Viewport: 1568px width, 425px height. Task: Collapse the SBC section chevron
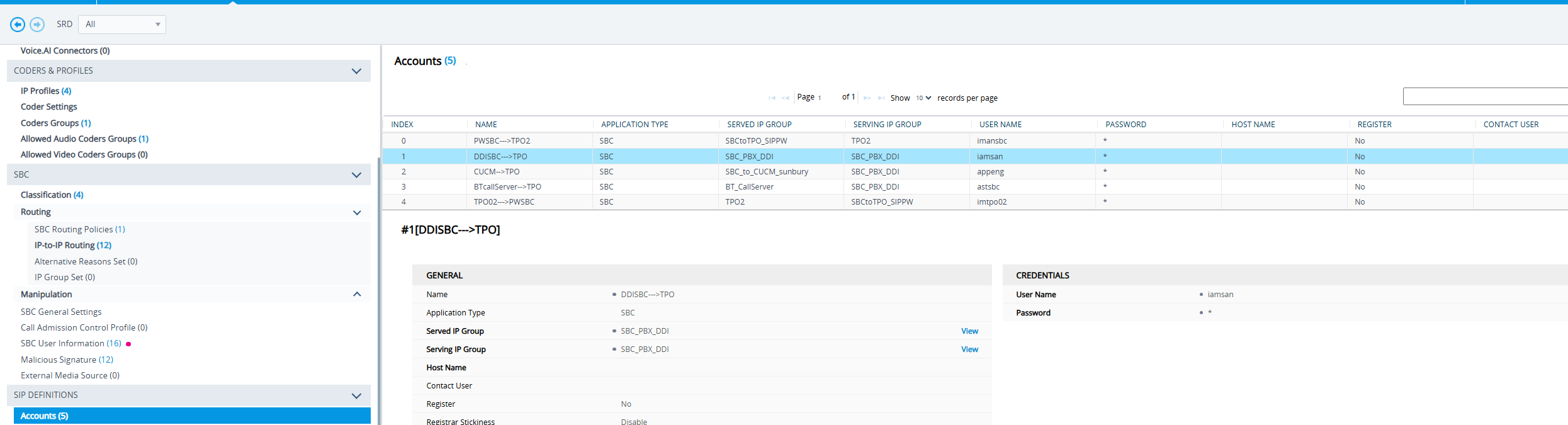(356, 175)
